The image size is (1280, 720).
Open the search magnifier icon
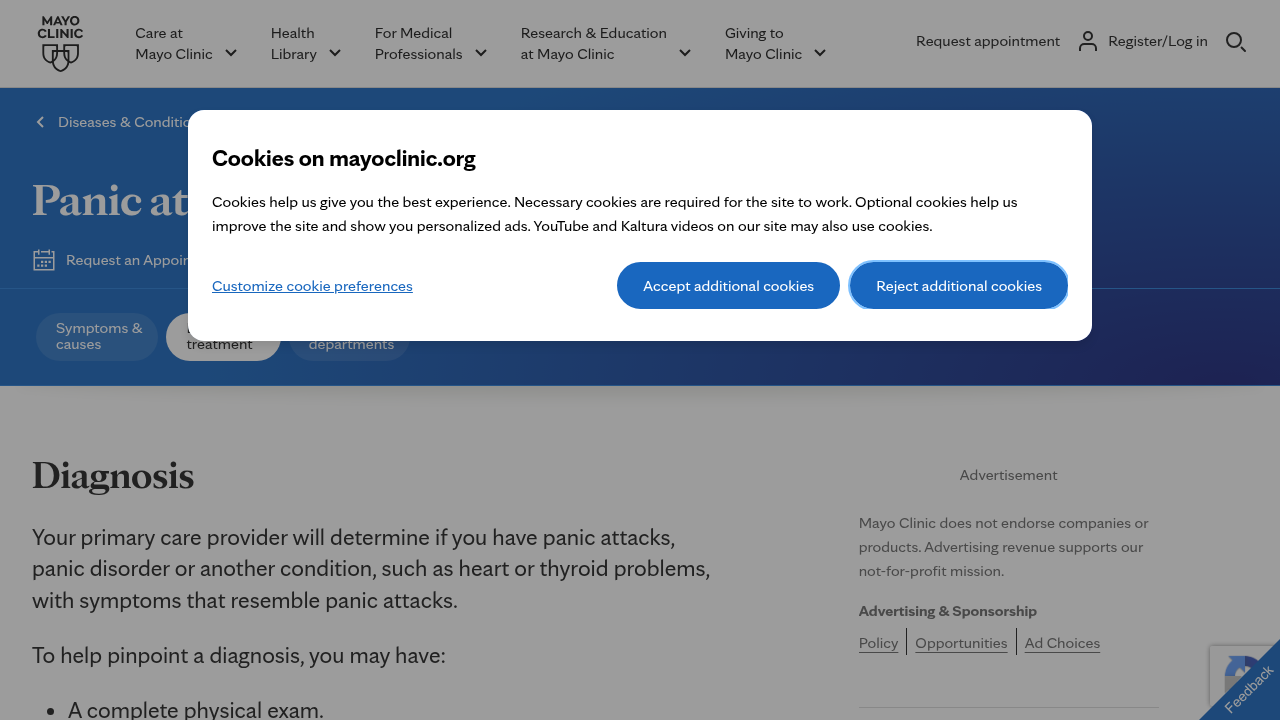point(1236,42)
